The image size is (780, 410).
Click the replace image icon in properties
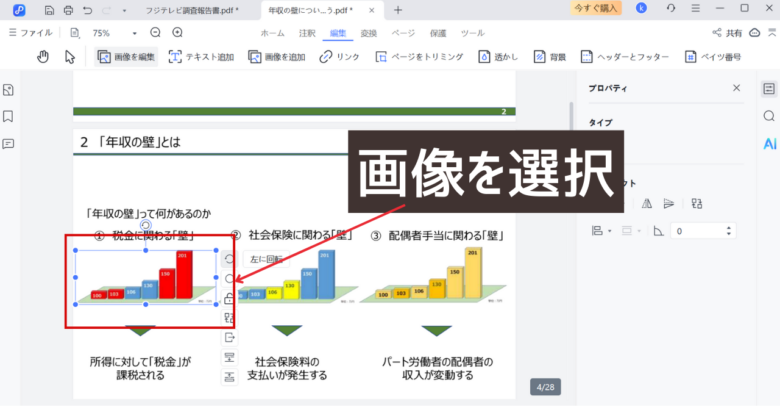[697, 203]
